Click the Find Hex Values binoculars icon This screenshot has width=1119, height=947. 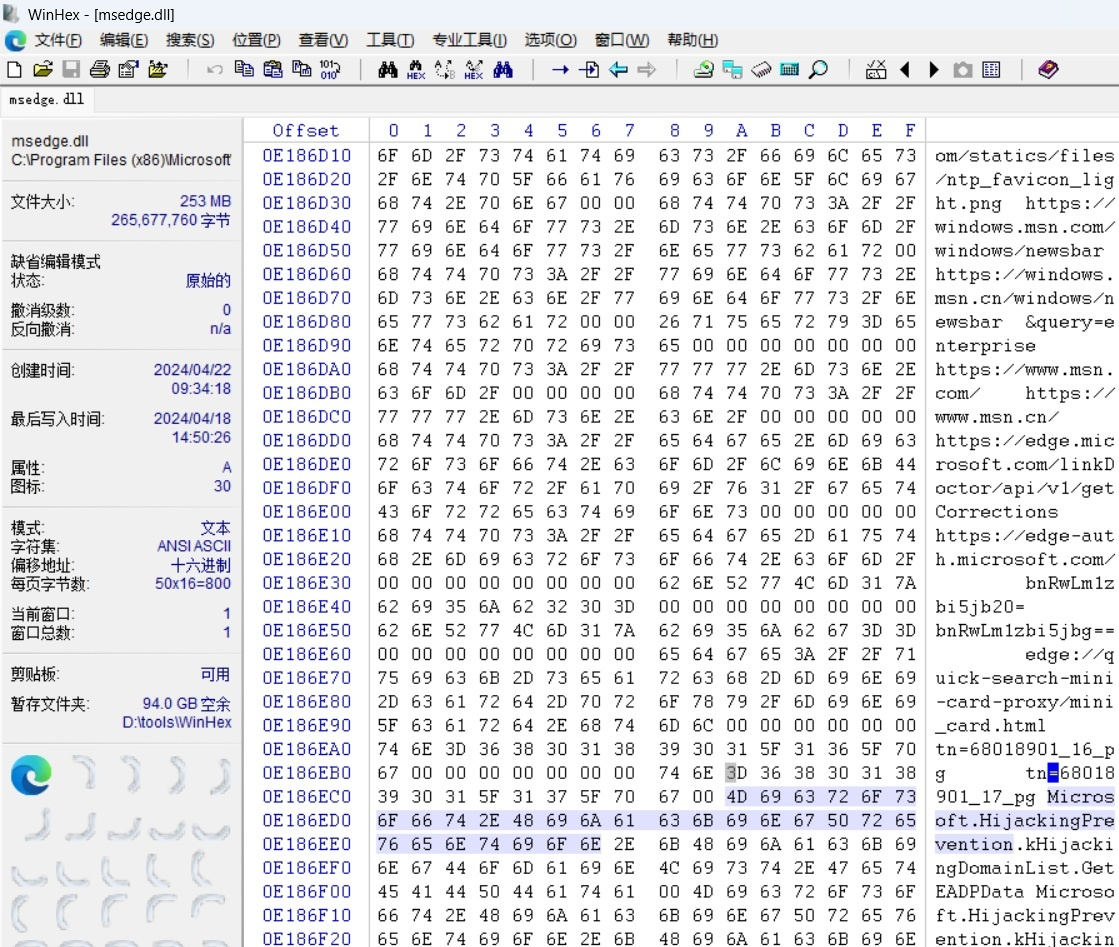pyautogui.click(x=416, y=70)
